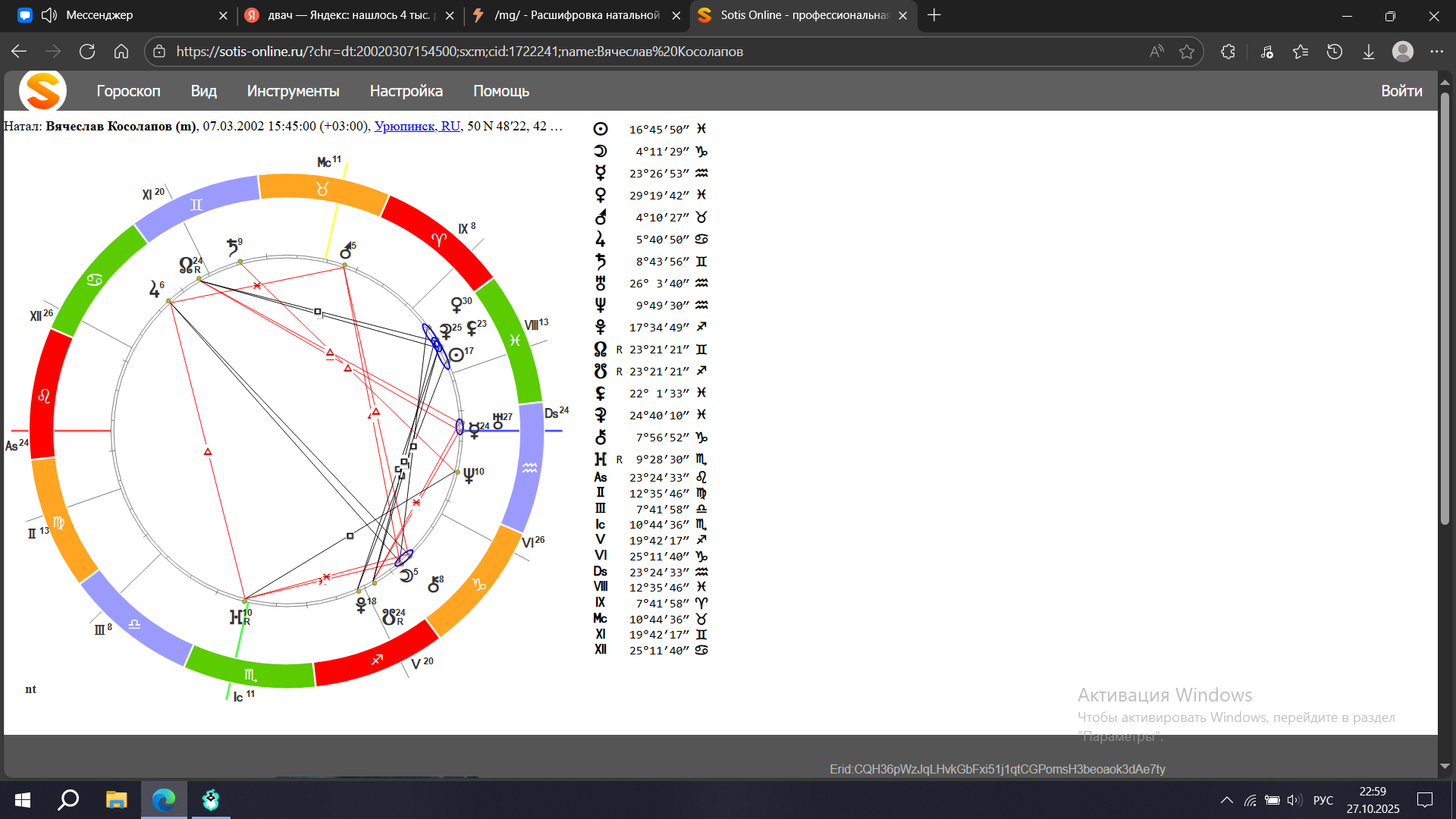Click the Войти login button
This screenshot has width=1456, height=819.
pyautogui.click(x=1401, y=91)
